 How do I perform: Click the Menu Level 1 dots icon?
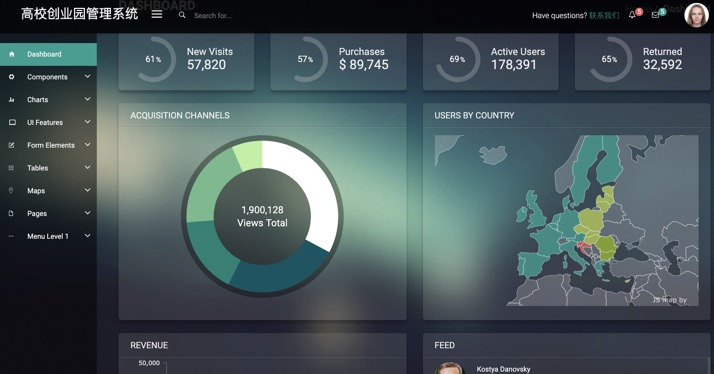pos(11,236)
